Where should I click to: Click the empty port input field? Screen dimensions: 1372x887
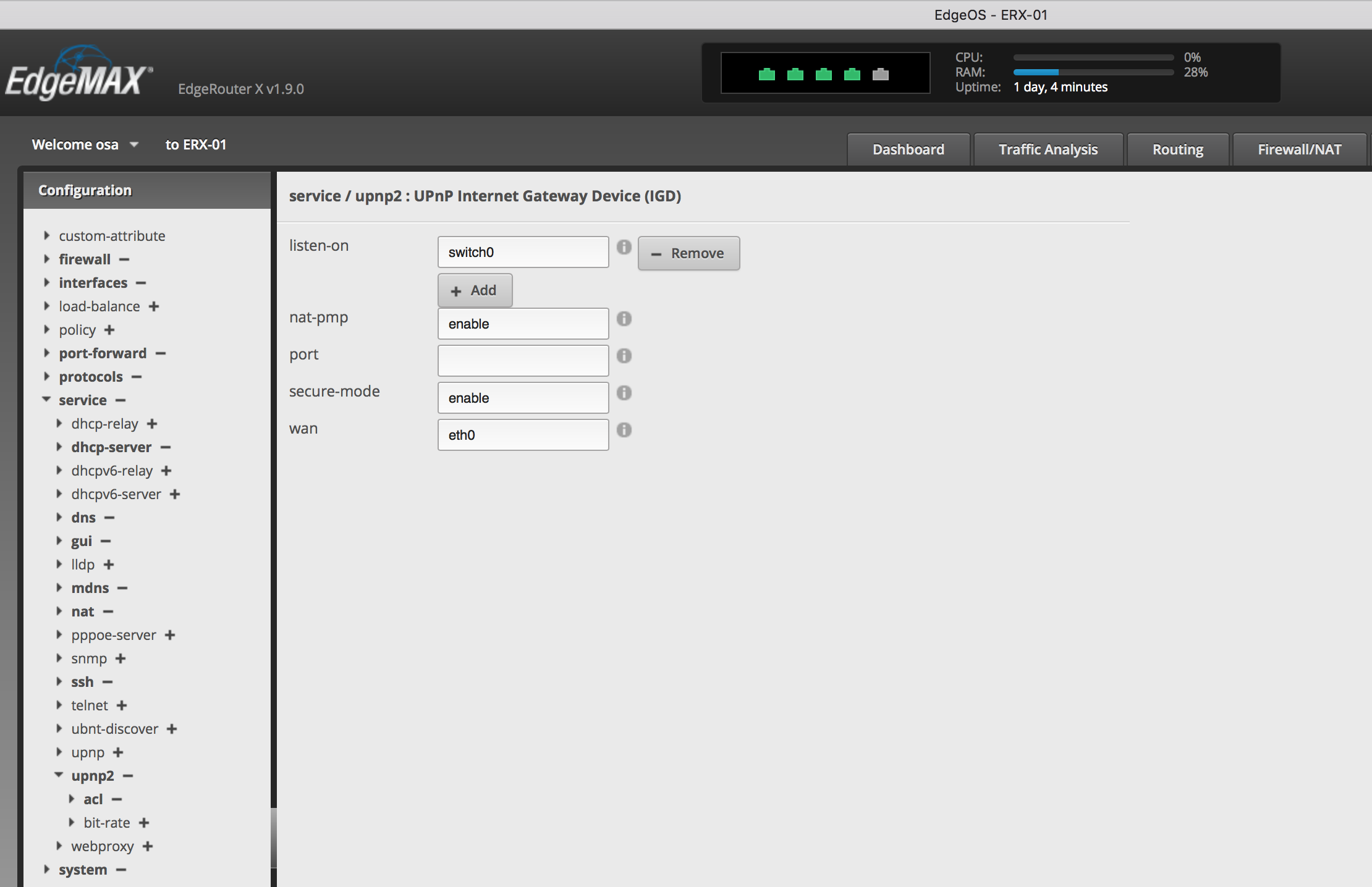[523, 361]
